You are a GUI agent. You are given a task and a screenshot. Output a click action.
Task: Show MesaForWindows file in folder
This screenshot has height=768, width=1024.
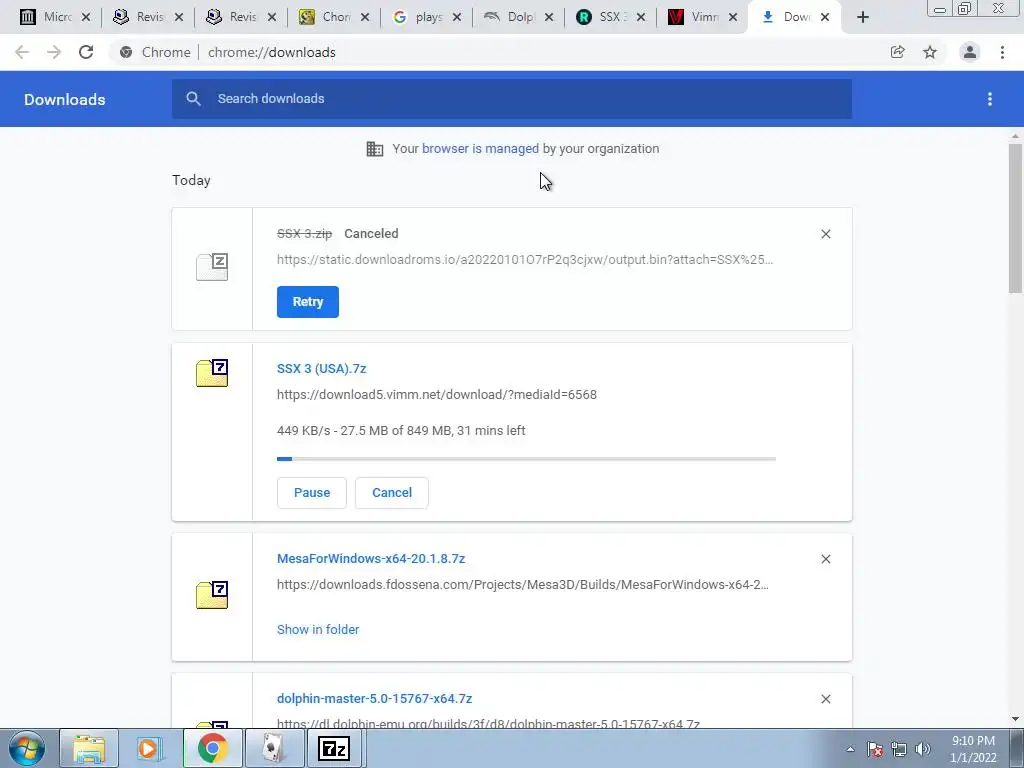pyautogui.click(x=318, y=630)
